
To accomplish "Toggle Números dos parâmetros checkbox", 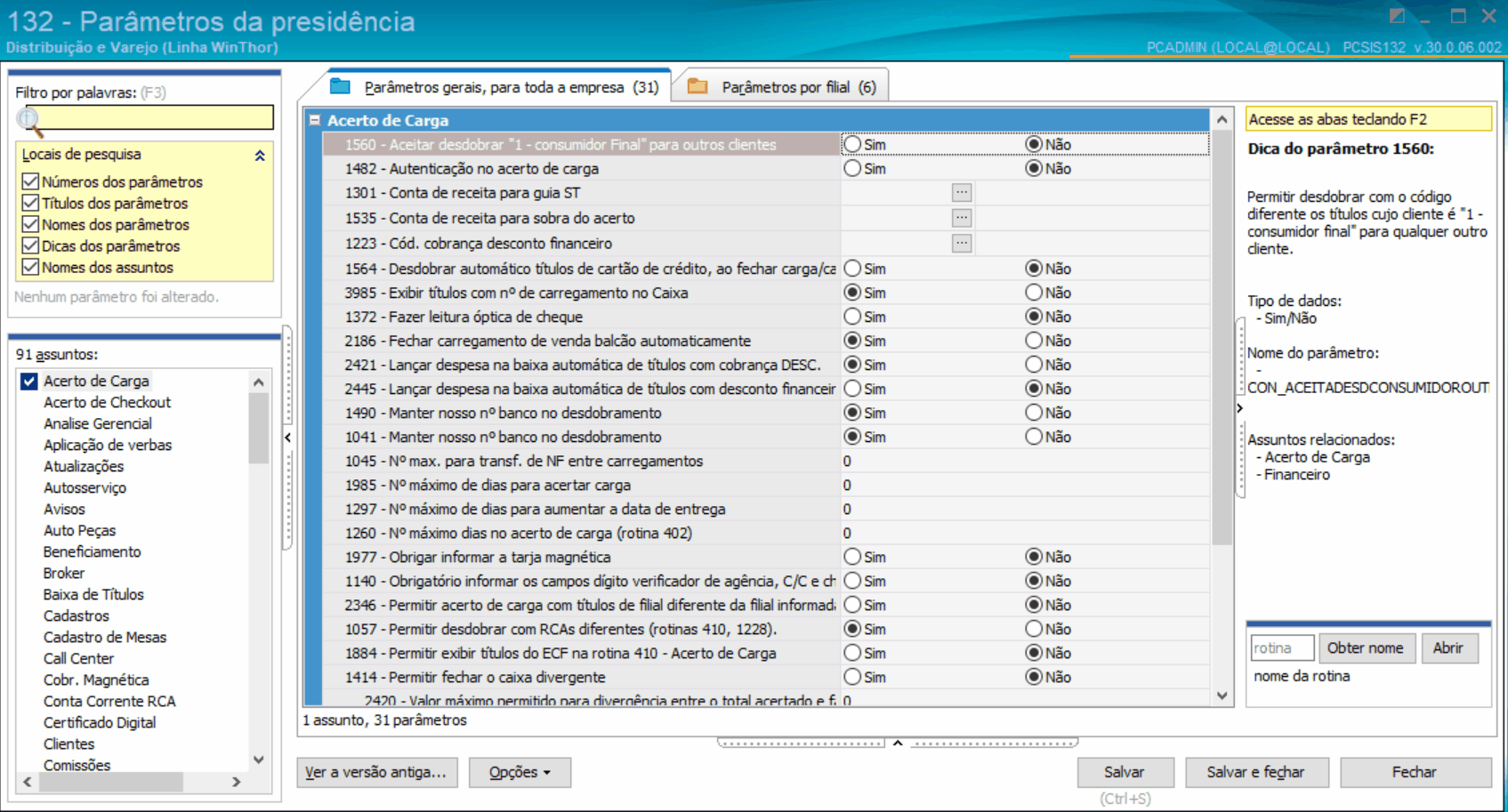I will (30, 181).
